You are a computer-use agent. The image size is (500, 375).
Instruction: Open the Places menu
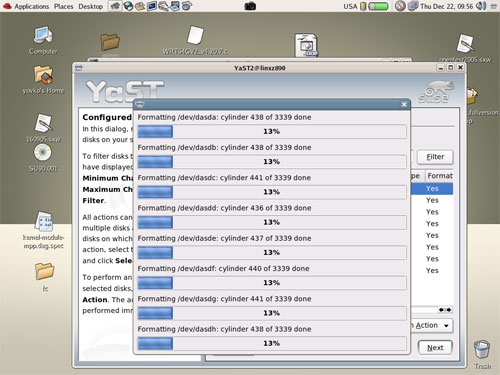[64, 6]
